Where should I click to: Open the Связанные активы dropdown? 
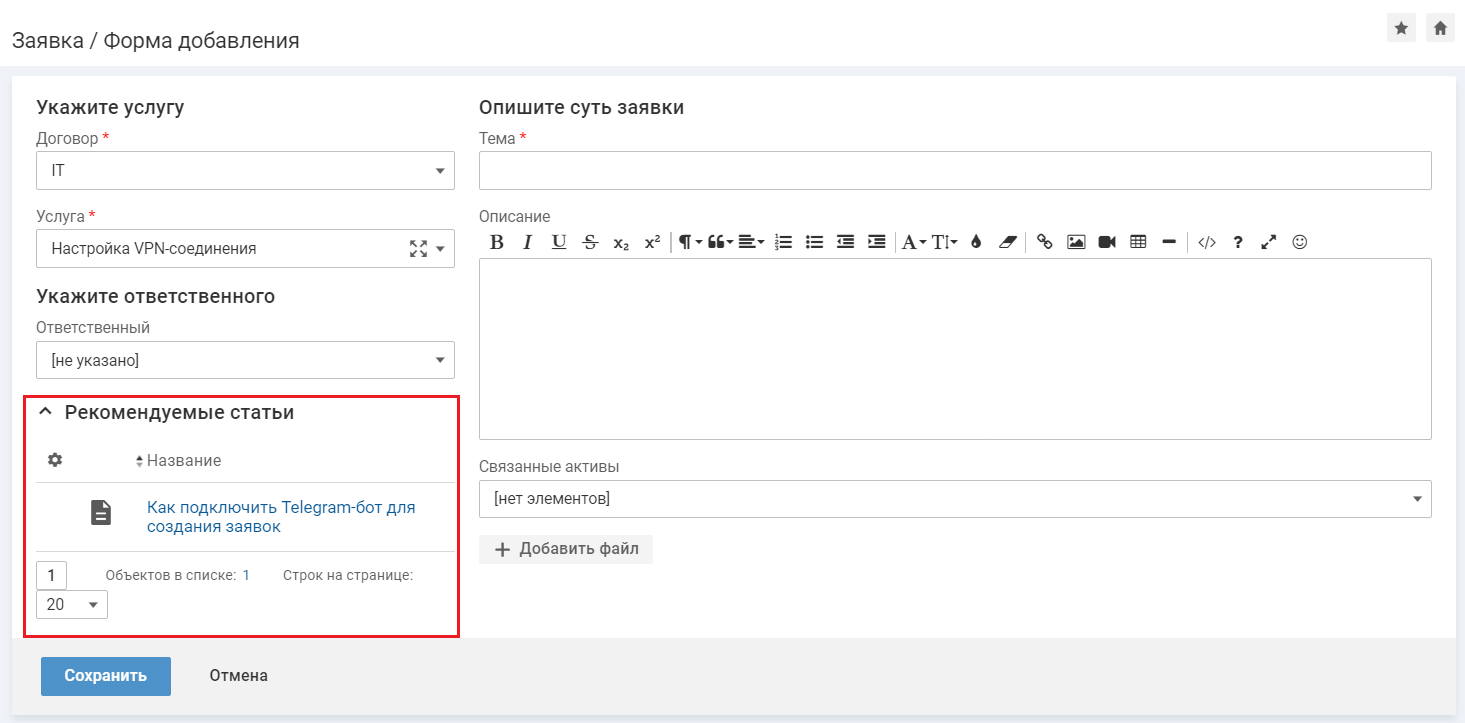point(955,498)
